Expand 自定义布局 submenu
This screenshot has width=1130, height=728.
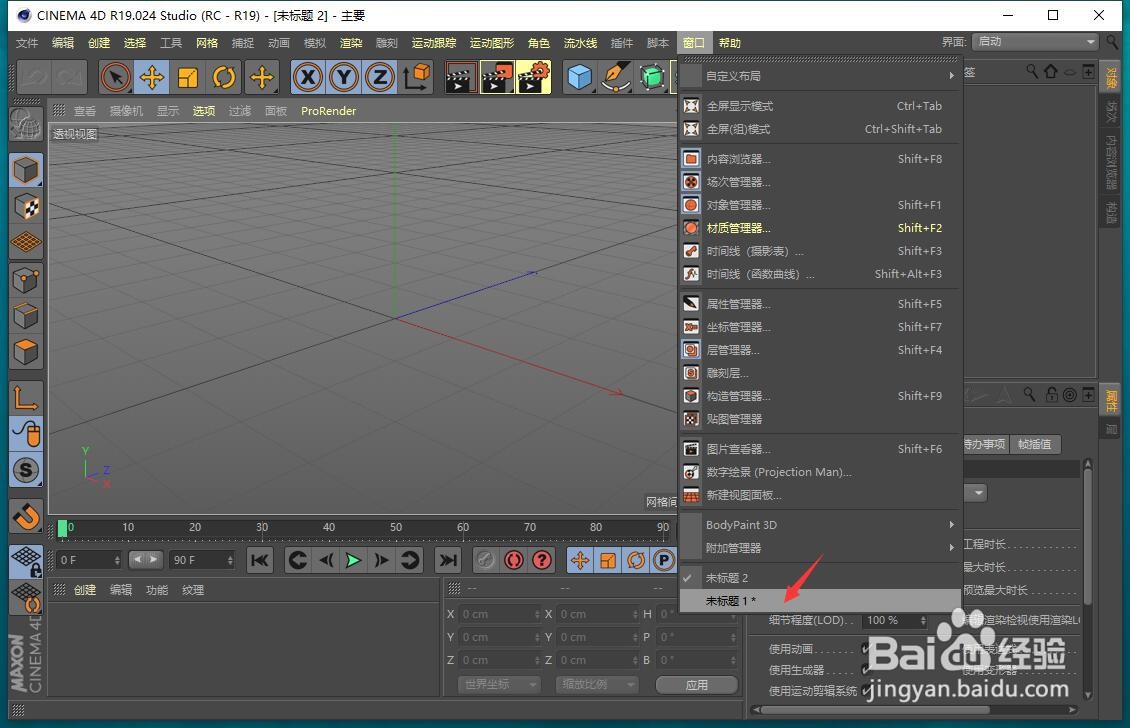pyautogui.click(x=821, y=76)
